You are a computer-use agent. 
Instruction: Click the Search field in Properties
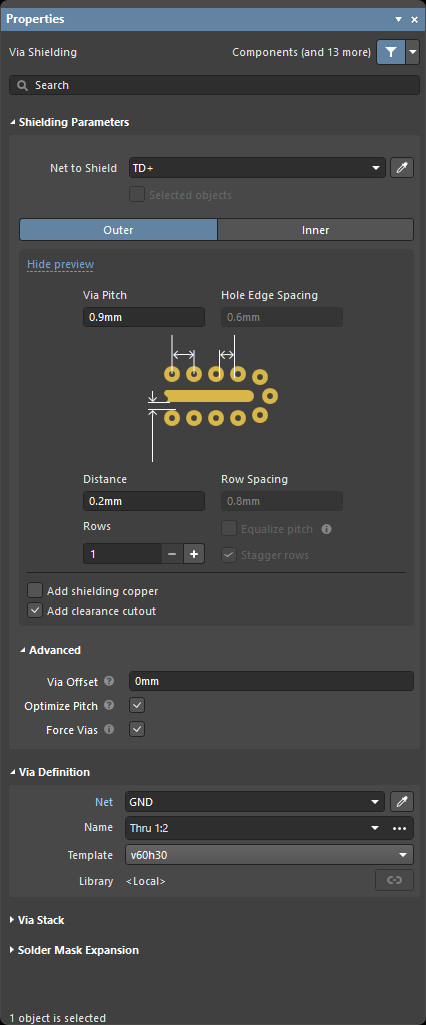(214, 85)
